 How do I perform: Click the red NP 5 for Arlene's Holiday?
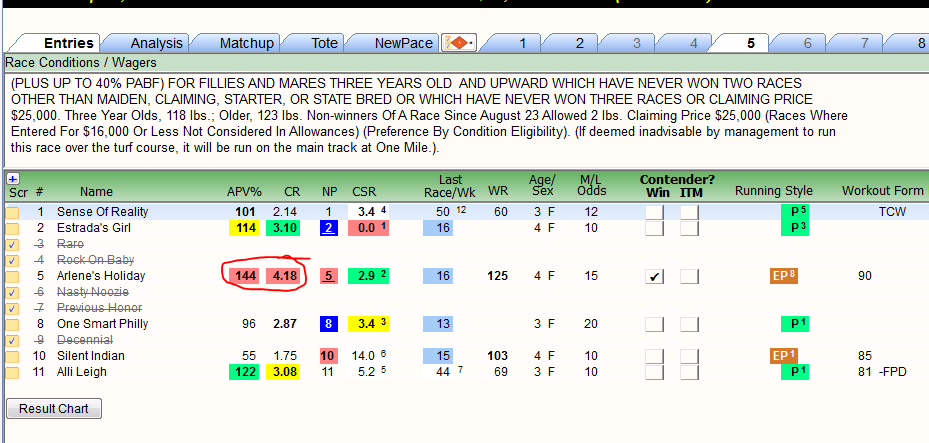click(328, 276)
